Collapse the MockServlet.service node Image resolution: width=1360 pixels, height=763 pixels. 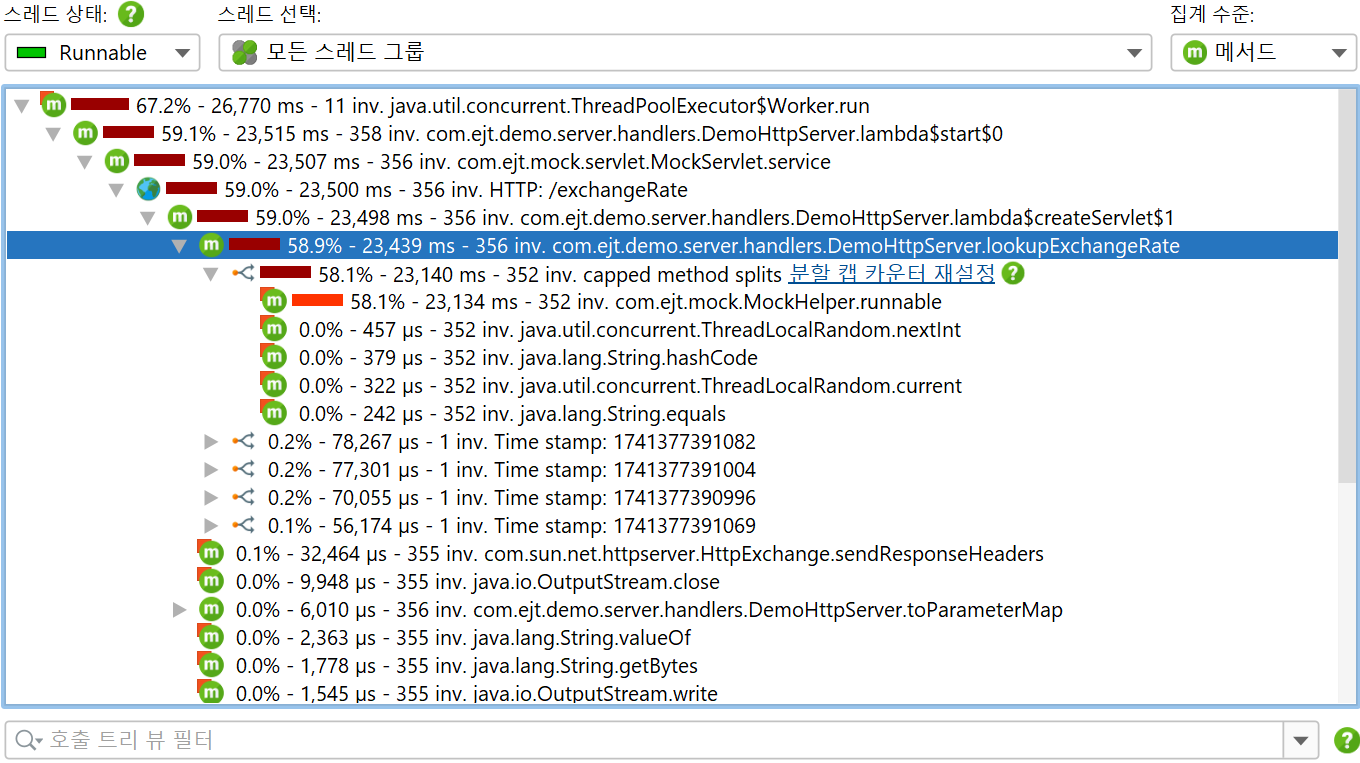[x=85, y=162]
